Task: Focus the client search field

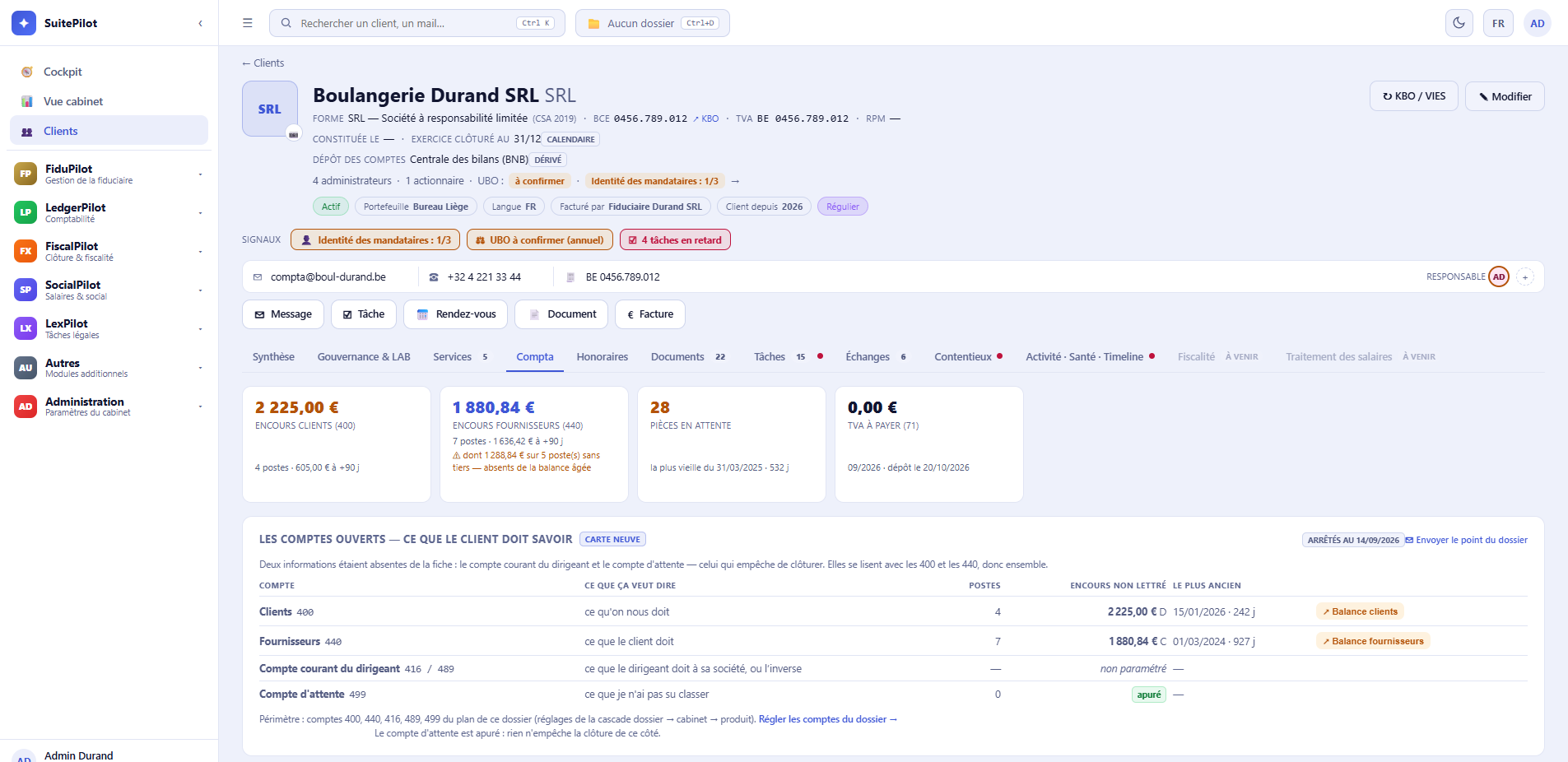Action: [417, 23]
